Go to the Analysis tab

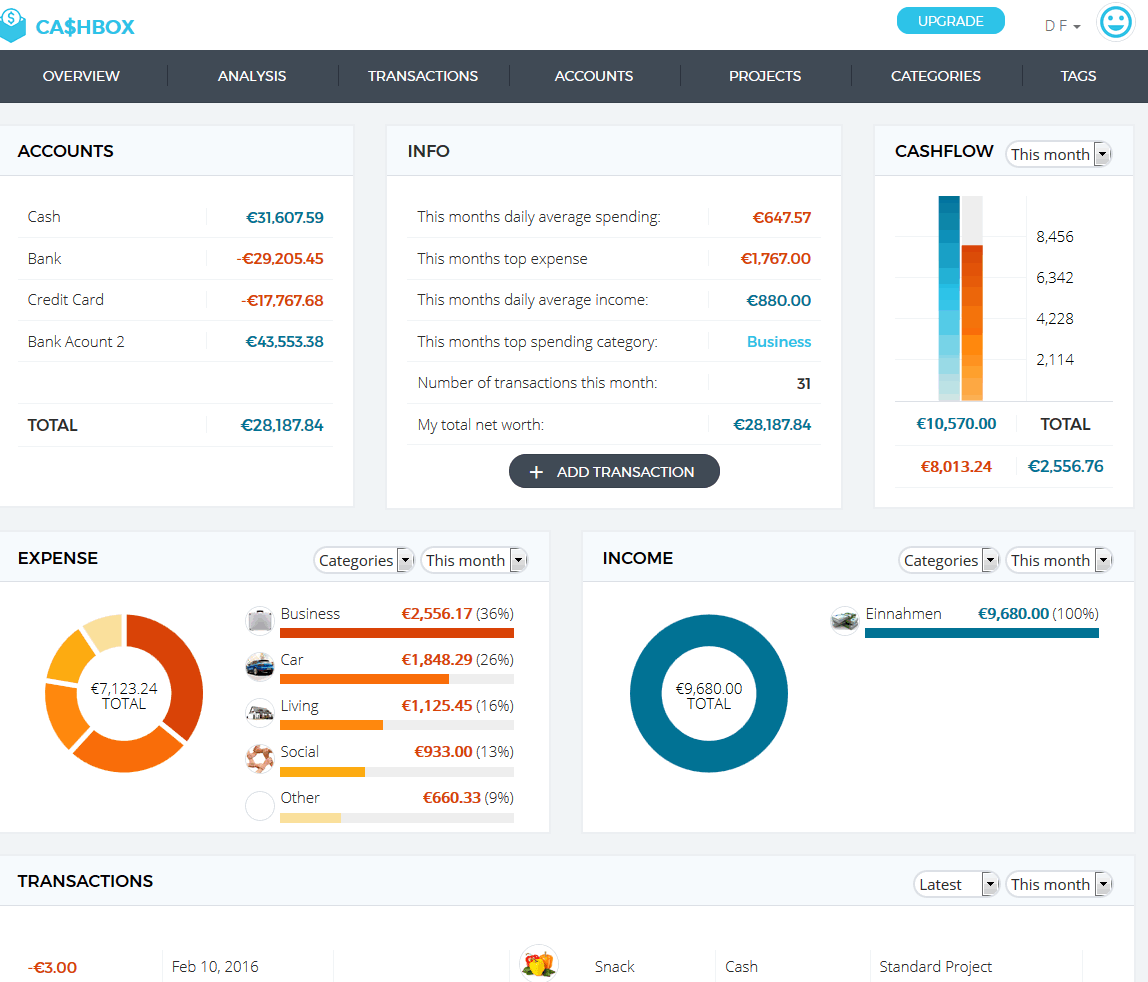tap(252, 76)
